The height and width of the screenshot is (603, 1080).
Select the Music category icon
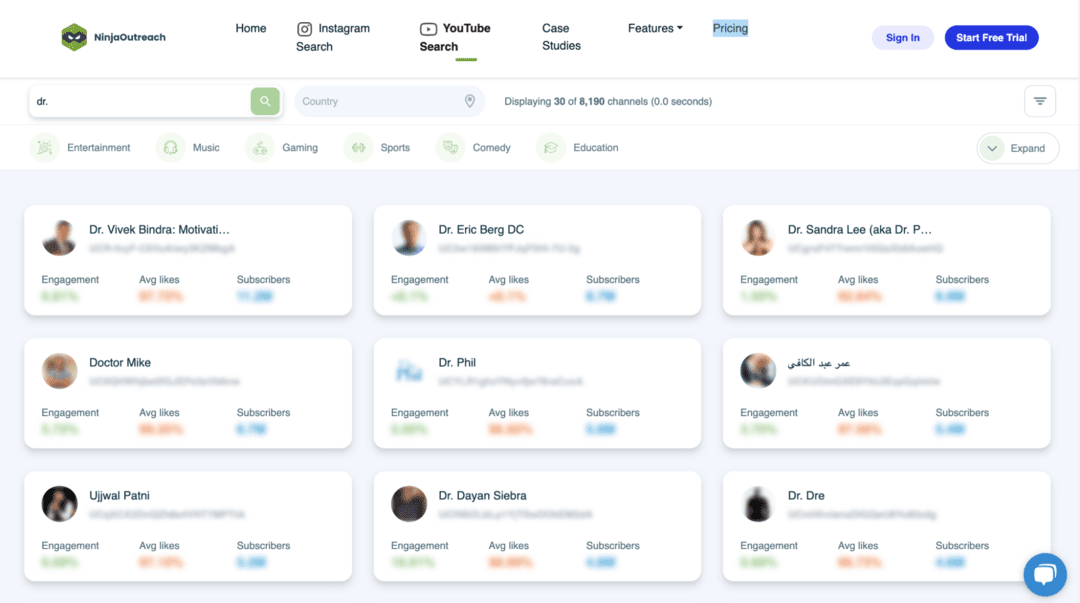(171, 148)
